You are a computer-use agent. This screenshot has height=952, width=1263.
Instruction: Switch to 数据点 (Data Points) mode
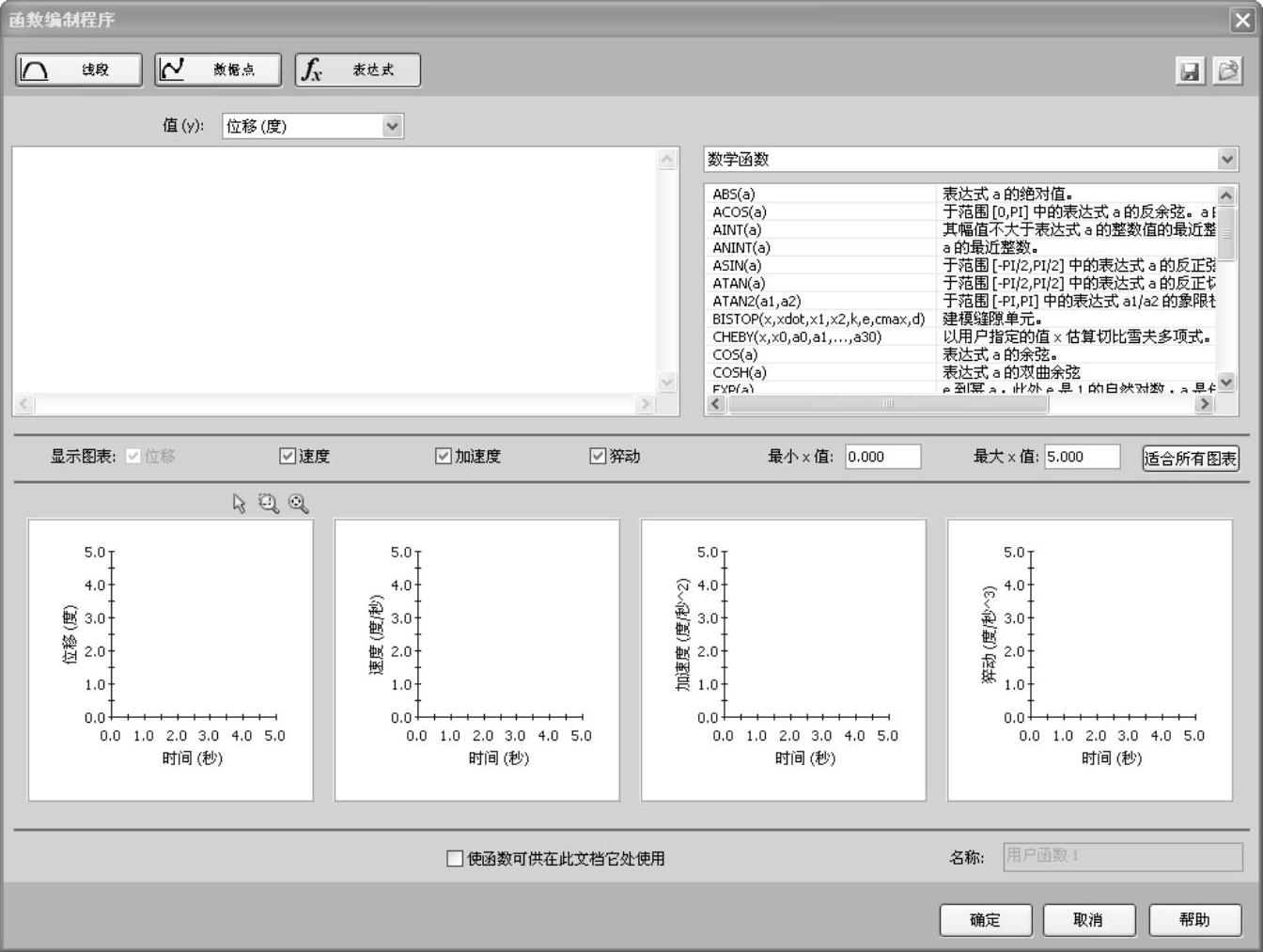coord(218,70)
